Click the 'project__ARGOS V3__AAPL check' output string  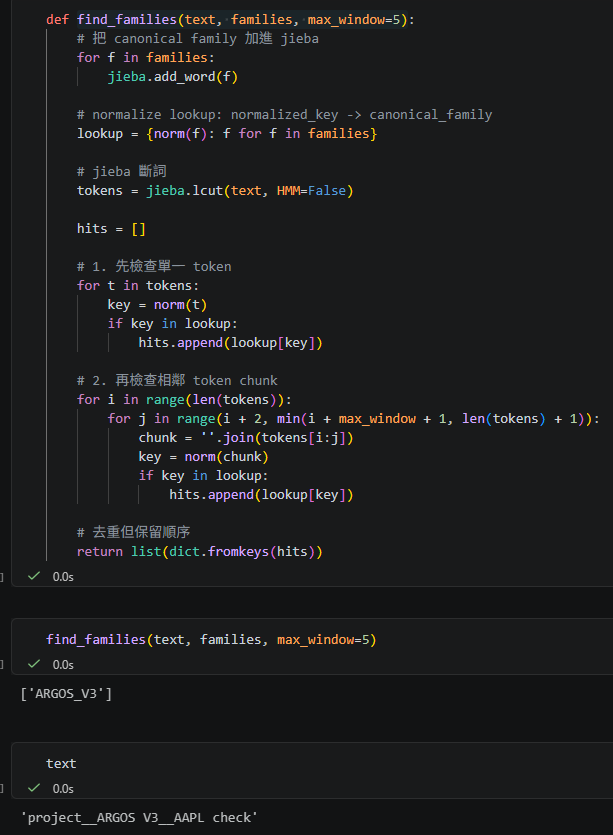coord(139,817)
